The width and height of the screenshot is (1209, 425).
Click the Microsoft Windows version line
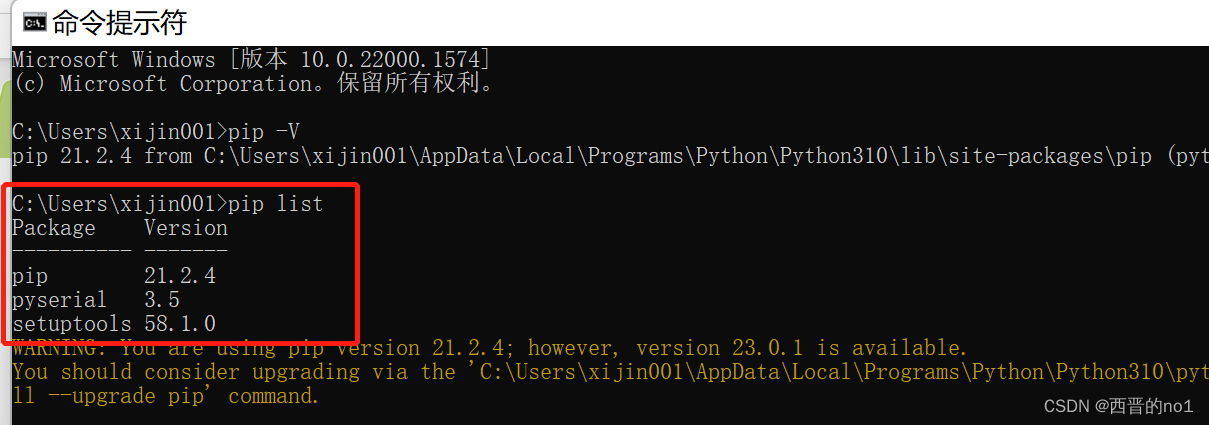click(250, 60)
